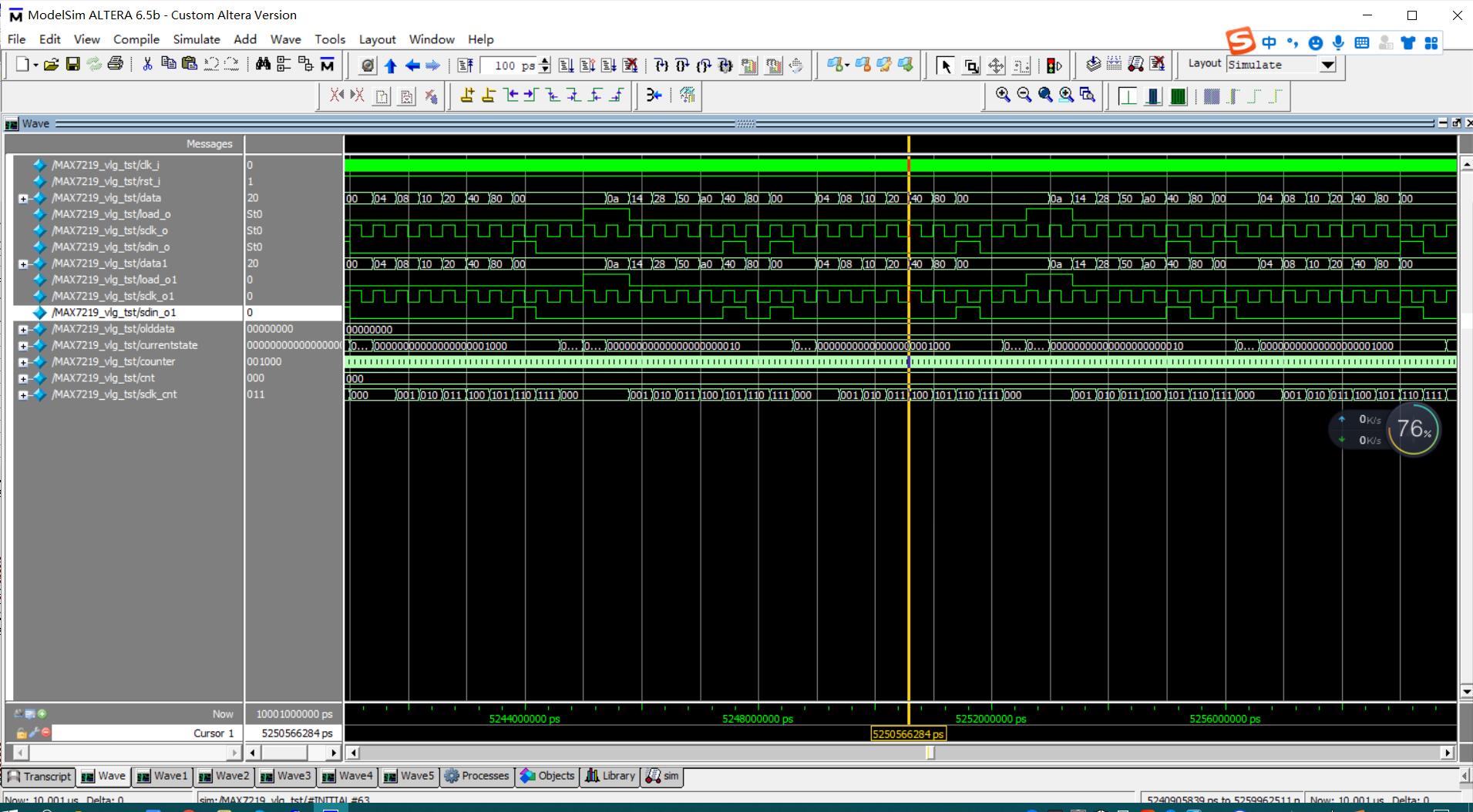Toggle the Sogou Chinese input mode
The height and width of the screenshot is (812, 1473).
coord(1269,42)
